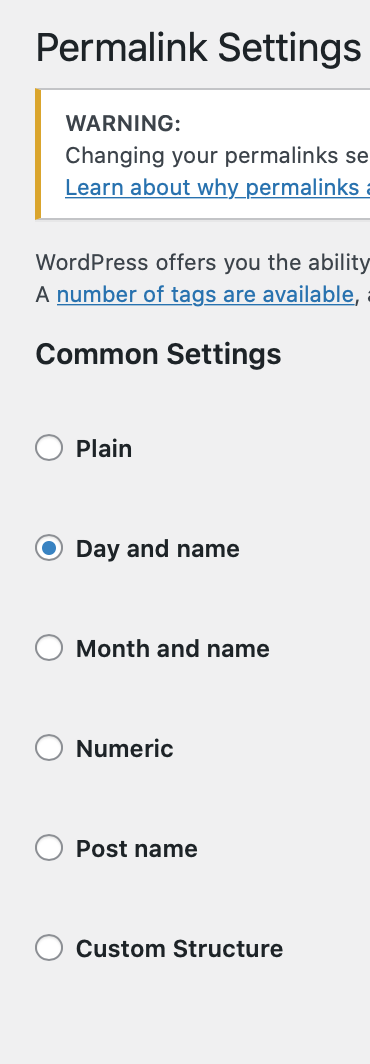Click the 'Numeric' label text
The width and height of the screenshot is (370, 1064).
click(x=125, y=748)
